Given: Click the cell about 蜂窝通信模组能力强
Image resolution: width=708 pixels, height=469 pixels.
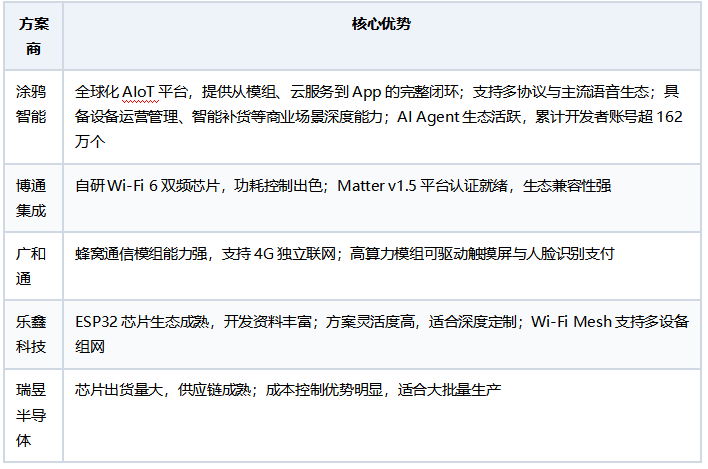Looking at the screenshot, I should click(x=382, y=266).
